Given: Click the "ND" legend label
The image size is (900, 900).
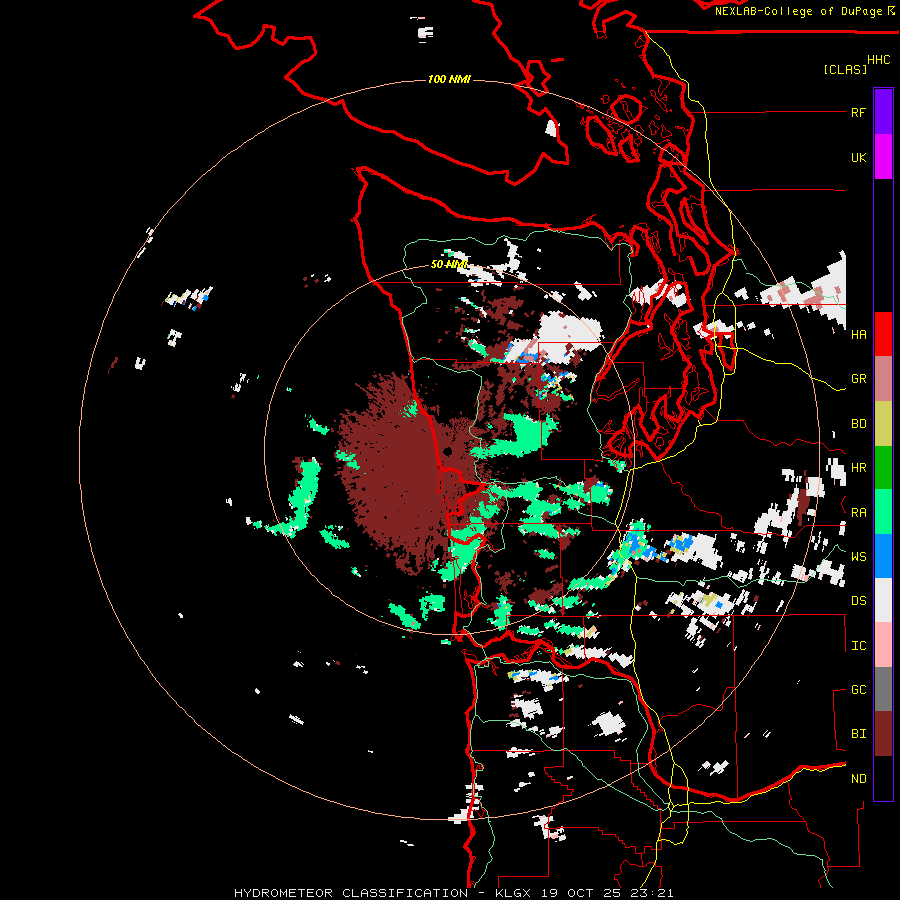Looking at the screenshot, I should [x=858, y=779].
